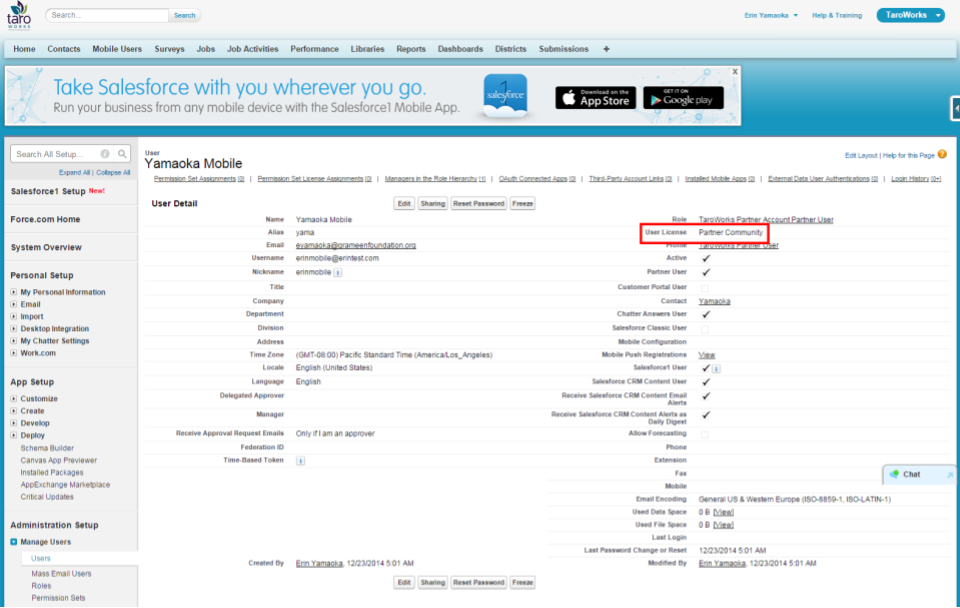This screenshot has height=608, width=960.
Task: Open the user's email address link
Action: 356,246
